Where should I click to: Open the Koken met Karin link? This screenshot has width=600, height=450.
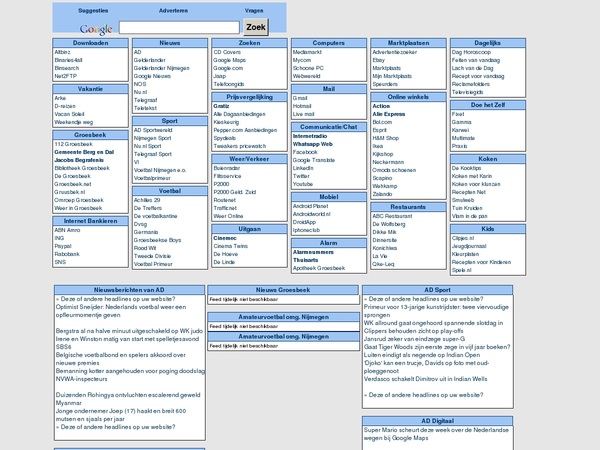(472, 176)
